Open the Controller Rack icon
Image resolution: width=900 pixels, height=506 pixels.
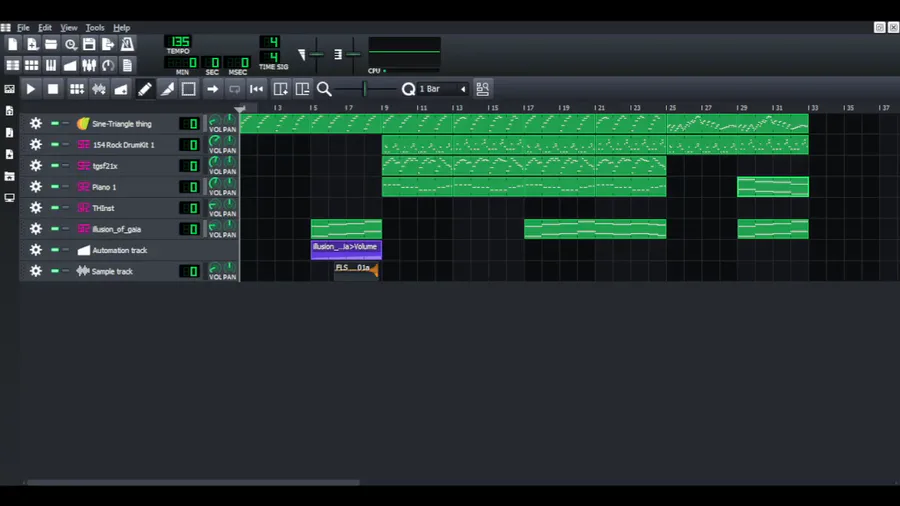pos(108,65)
